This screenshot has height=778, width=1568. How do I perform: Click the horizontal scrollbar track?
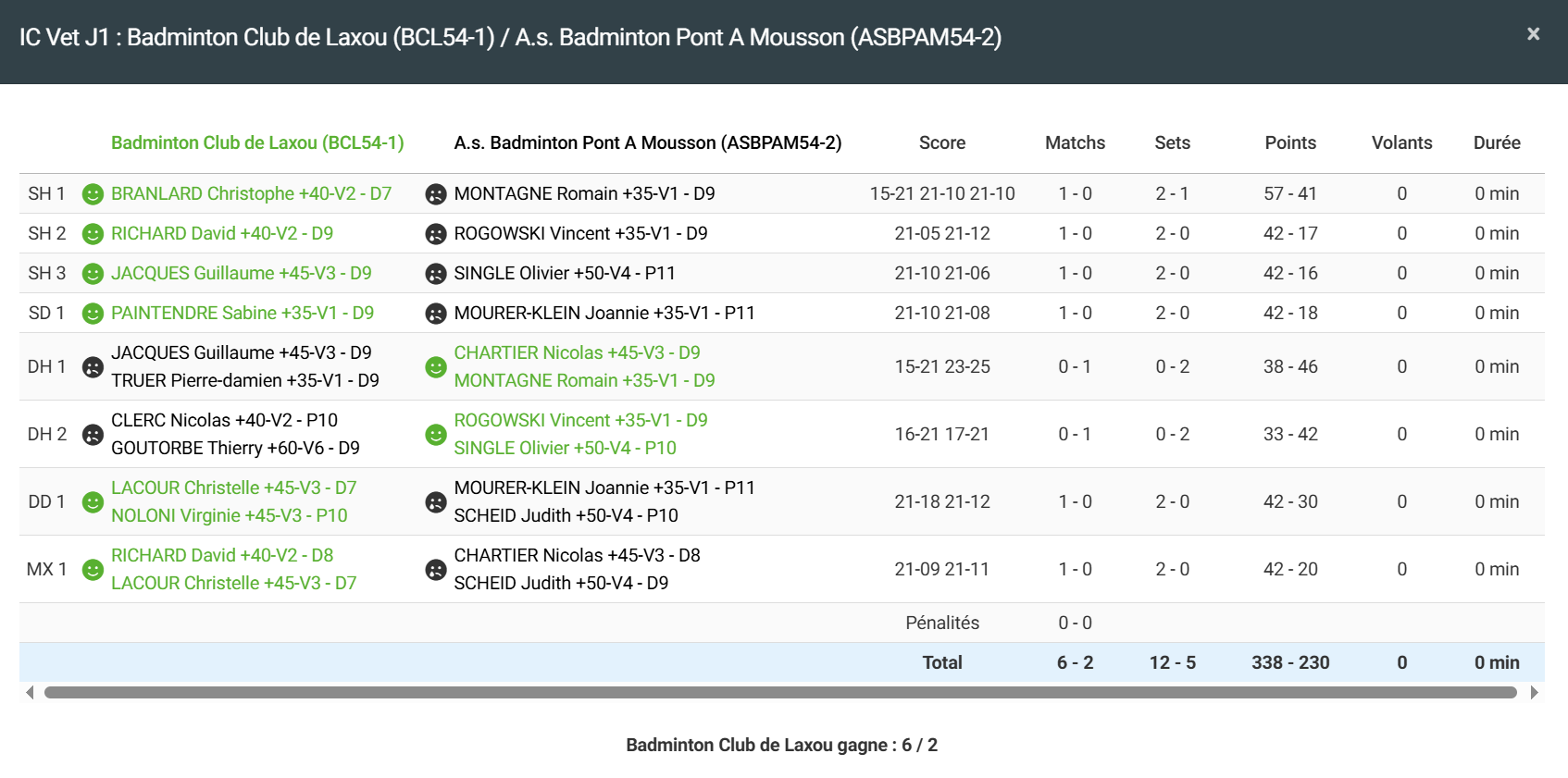pos(779,693)
